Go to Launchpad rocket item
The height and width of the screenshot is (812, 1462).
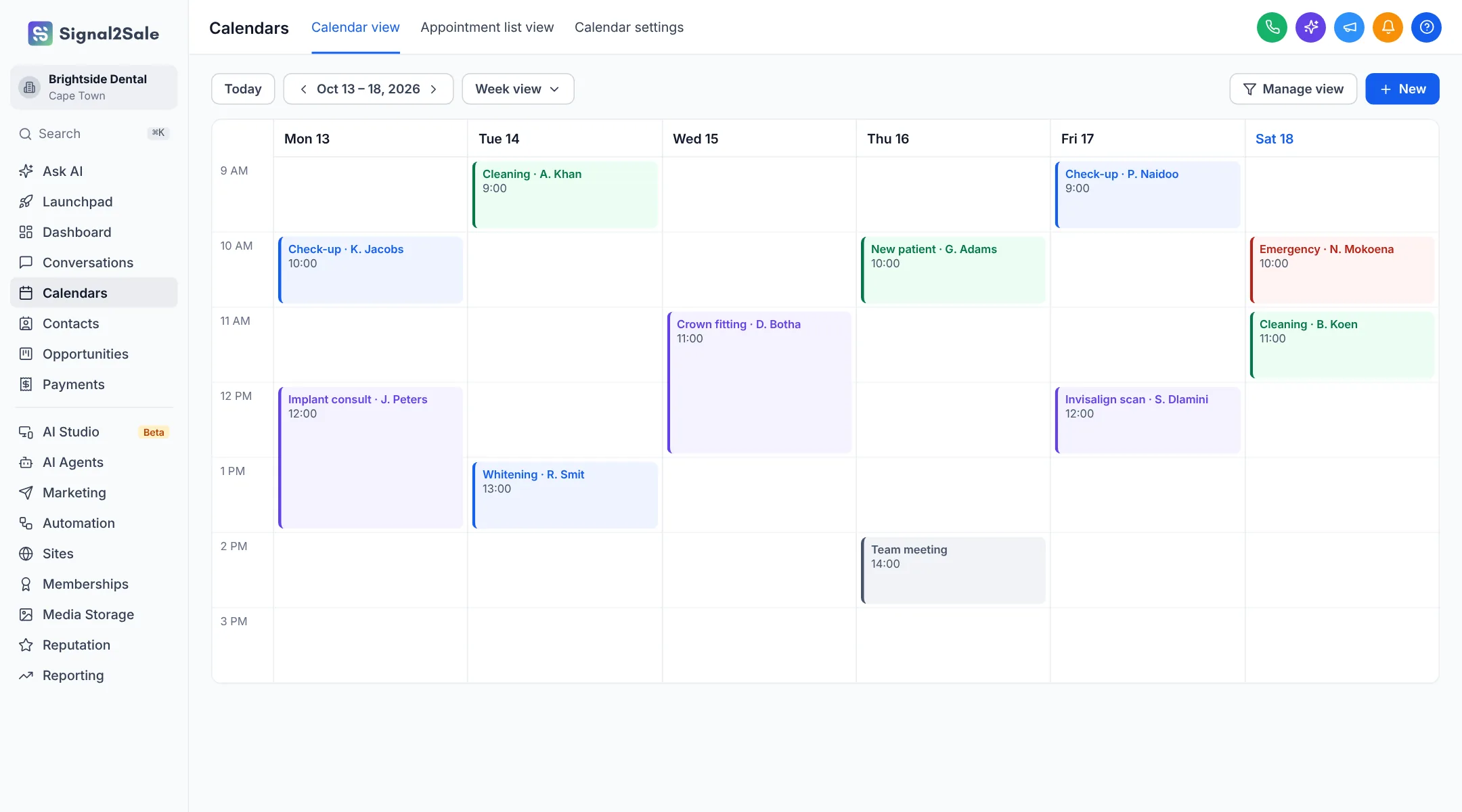pos(94,202)
